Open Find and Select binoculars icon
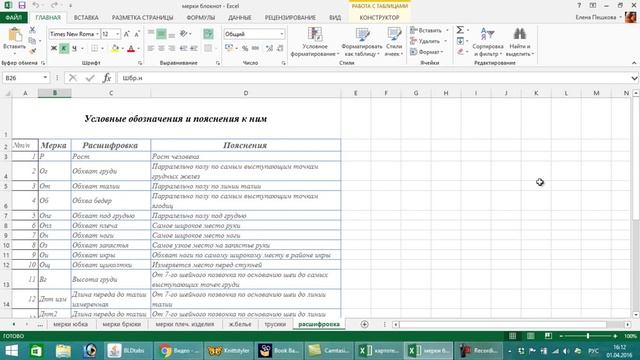The image size is (640, 360). (520, 34)
